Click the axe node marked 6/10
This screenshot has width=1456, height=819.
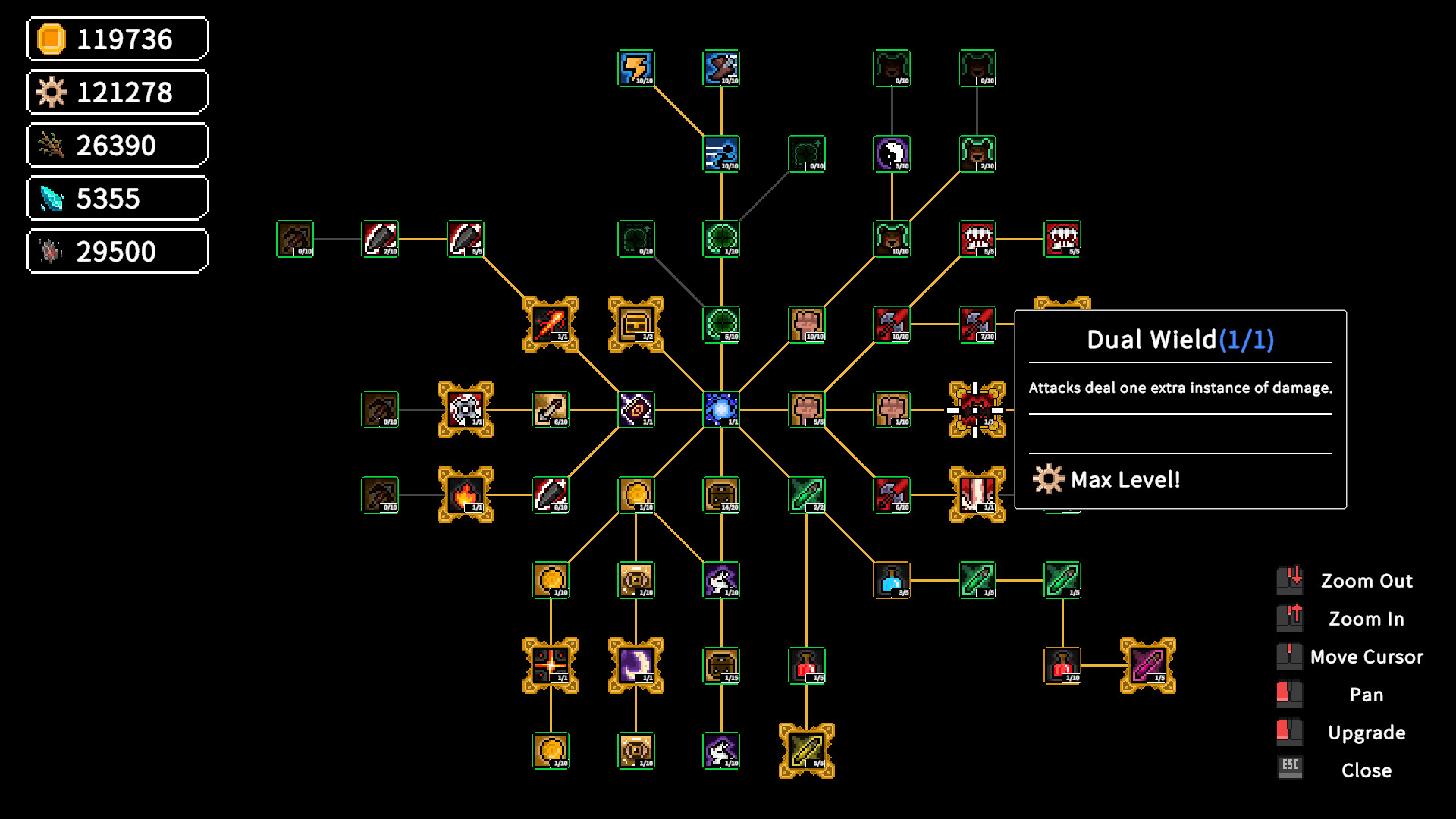[892, 495]
